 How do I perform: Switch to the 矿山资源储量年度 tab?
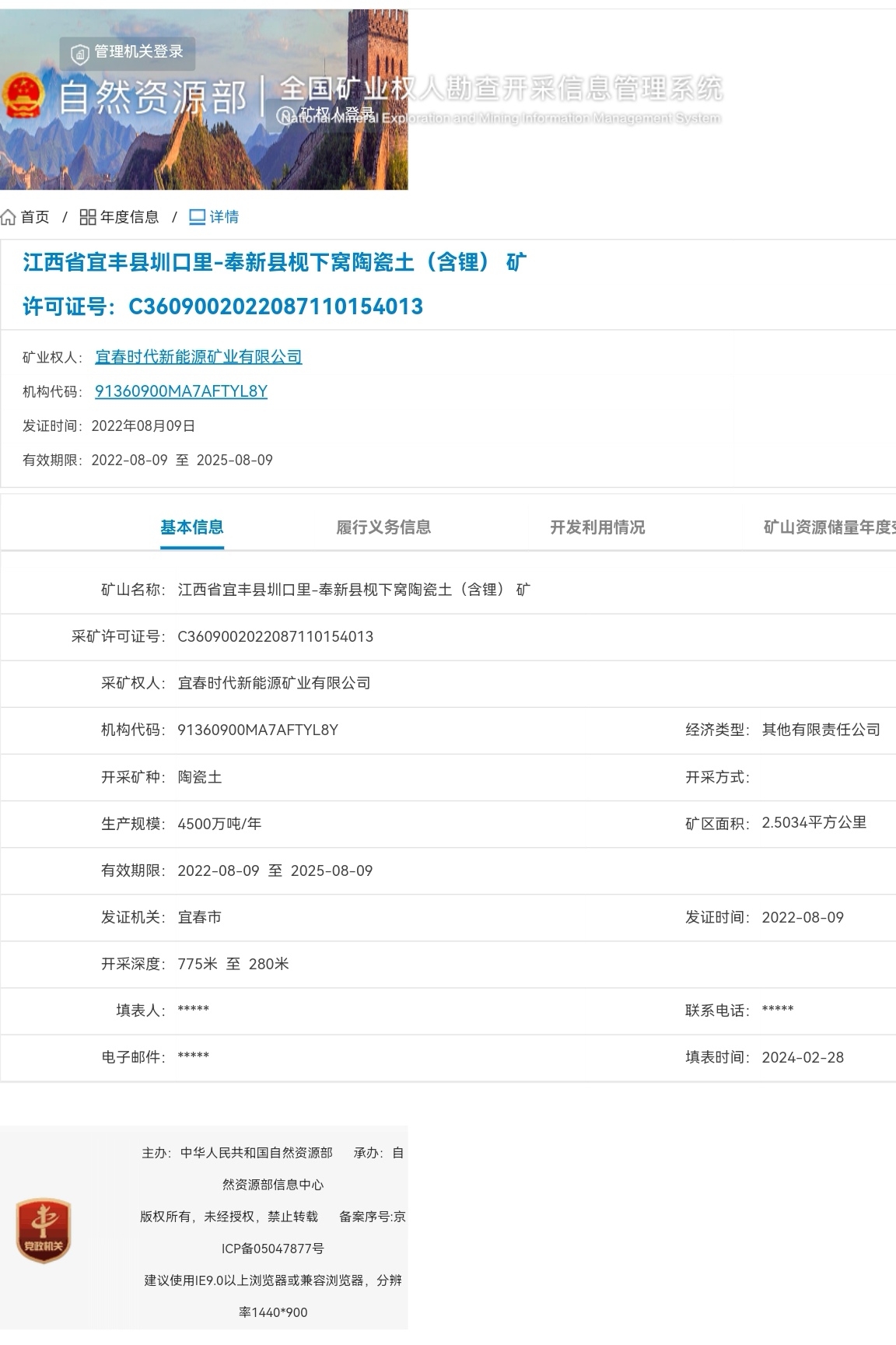tap(829, 527)
